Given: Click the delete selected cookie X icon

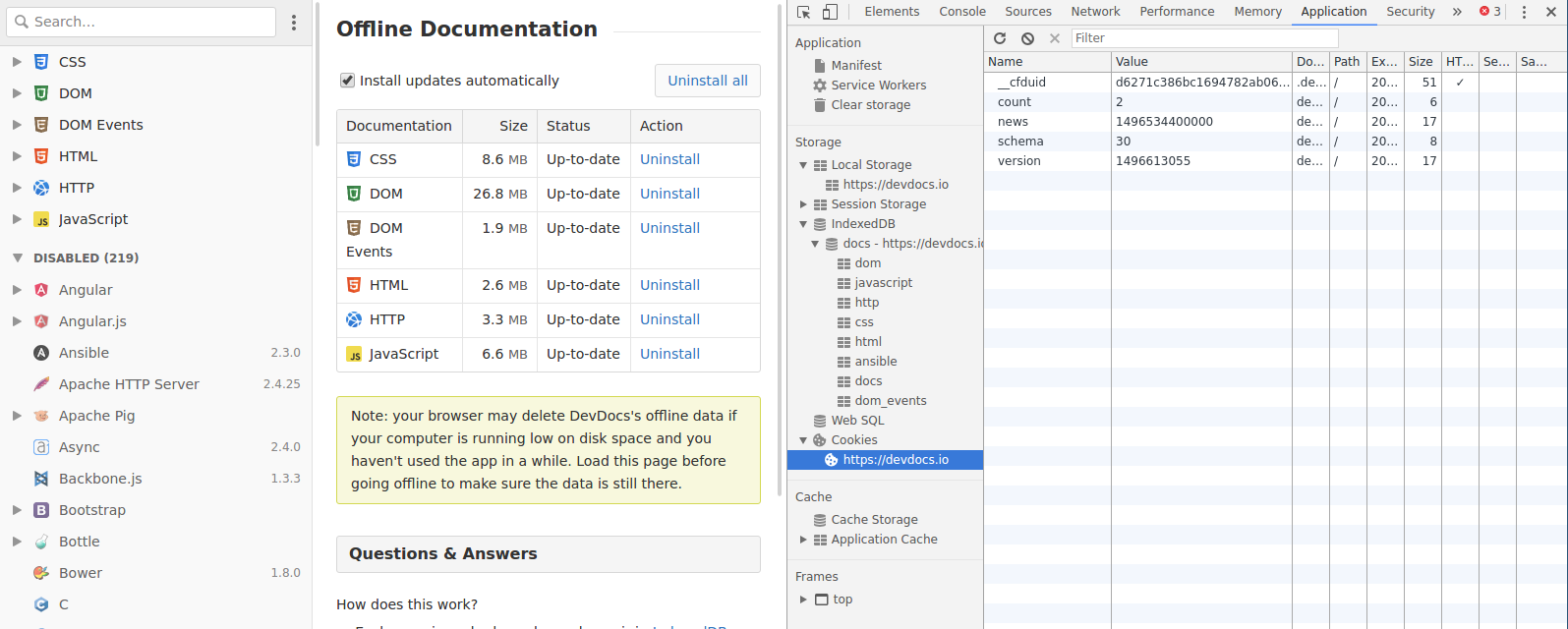Looking at the screenshot, I should (x=1055, y=38).
